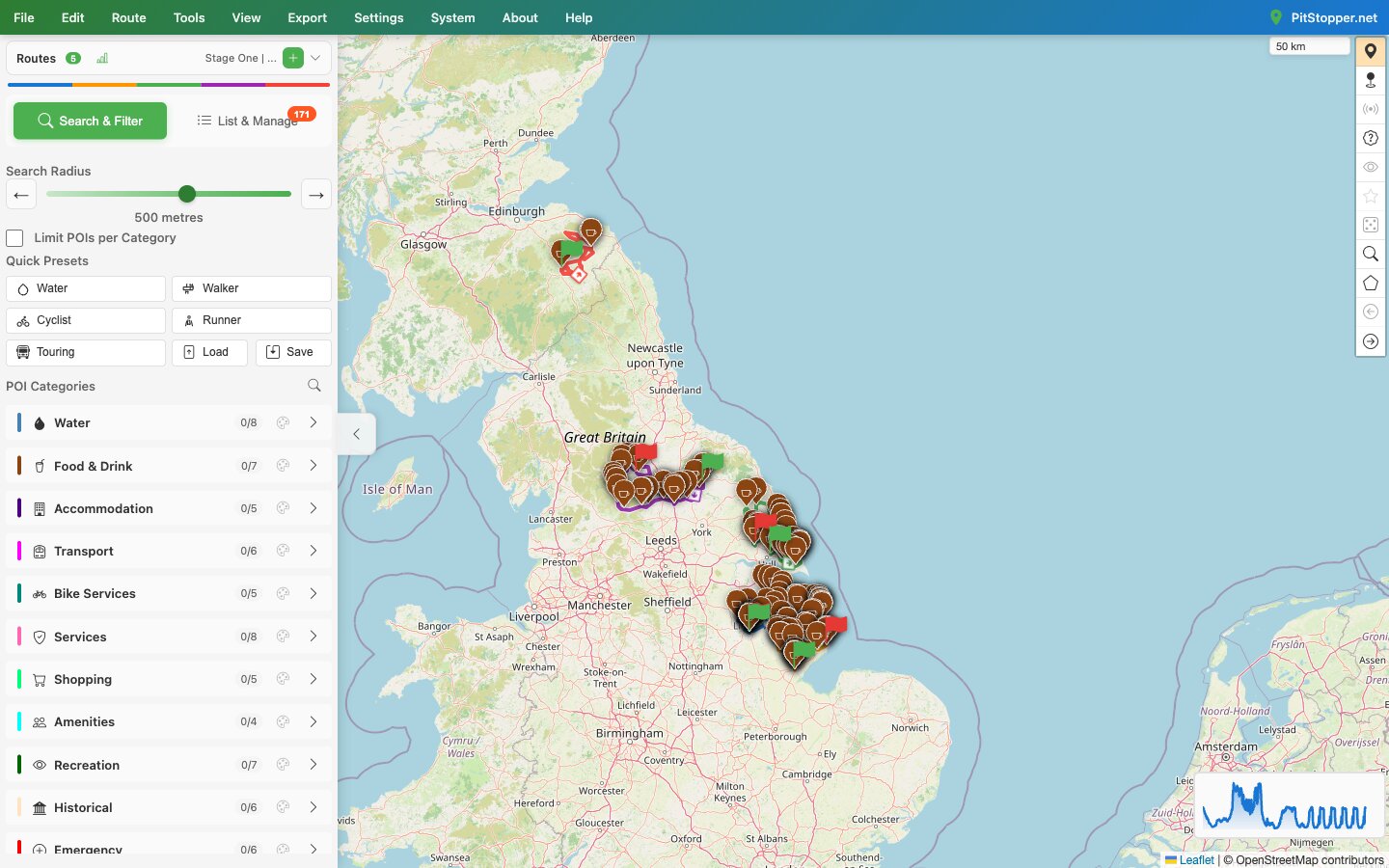Open colour palette for Recreation category

[x=283, y=765]
